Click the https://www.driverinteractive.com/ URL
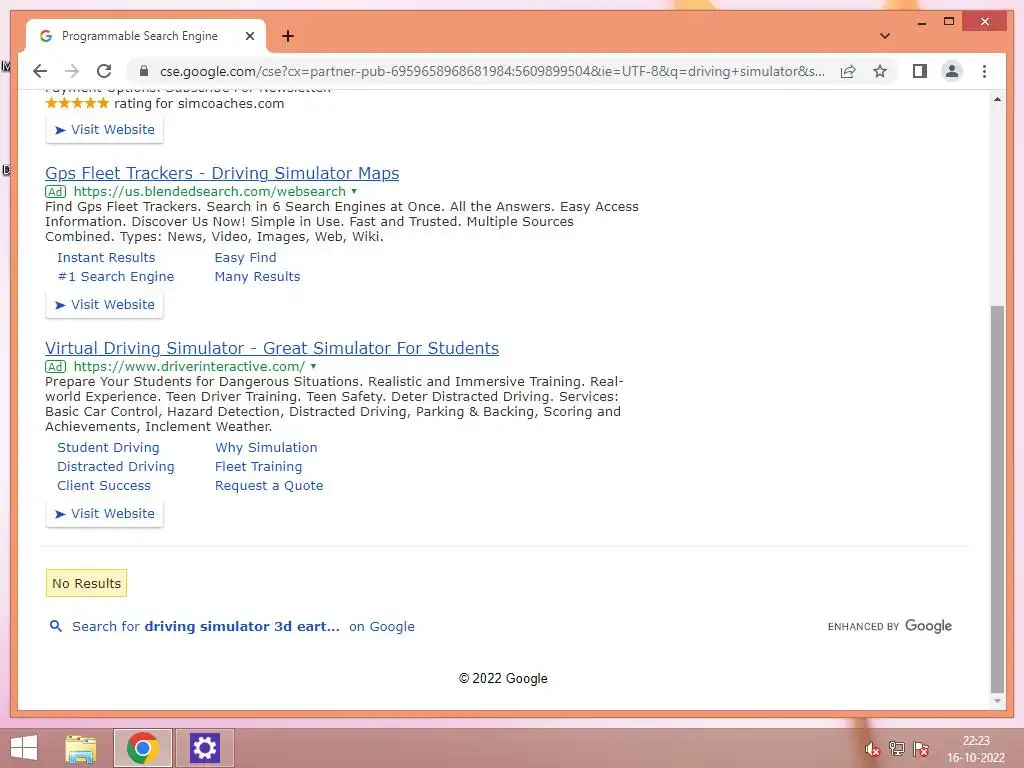Viewport: 1024px width, 768px height. click(189, 366)
